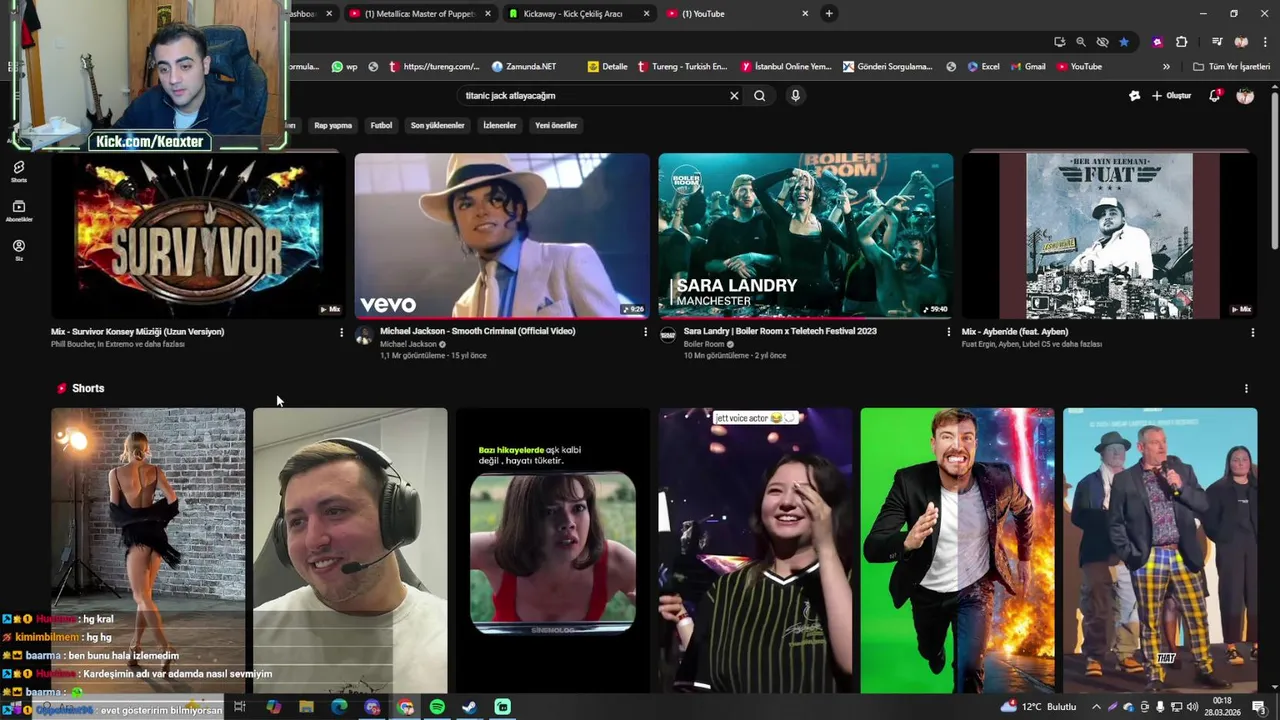Open options menu for Smooth Criminal video
Screen dimensions: 1280x720
645,333
